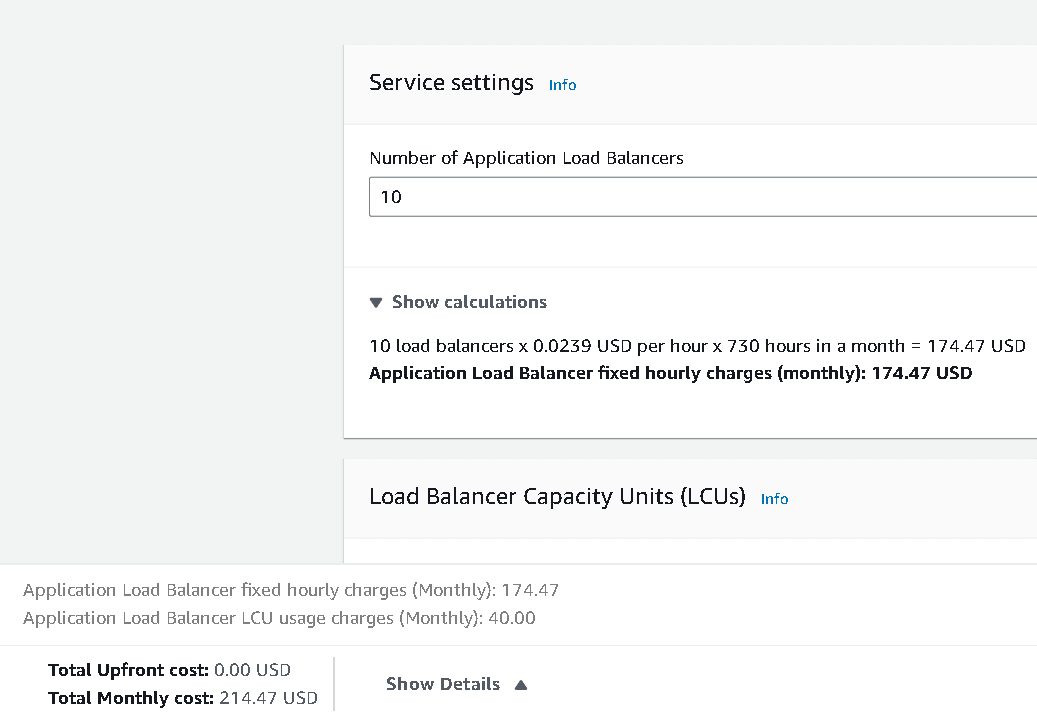
Task: Focus the Number of Application Load Balancers field
Action: [x=703, y=196]
